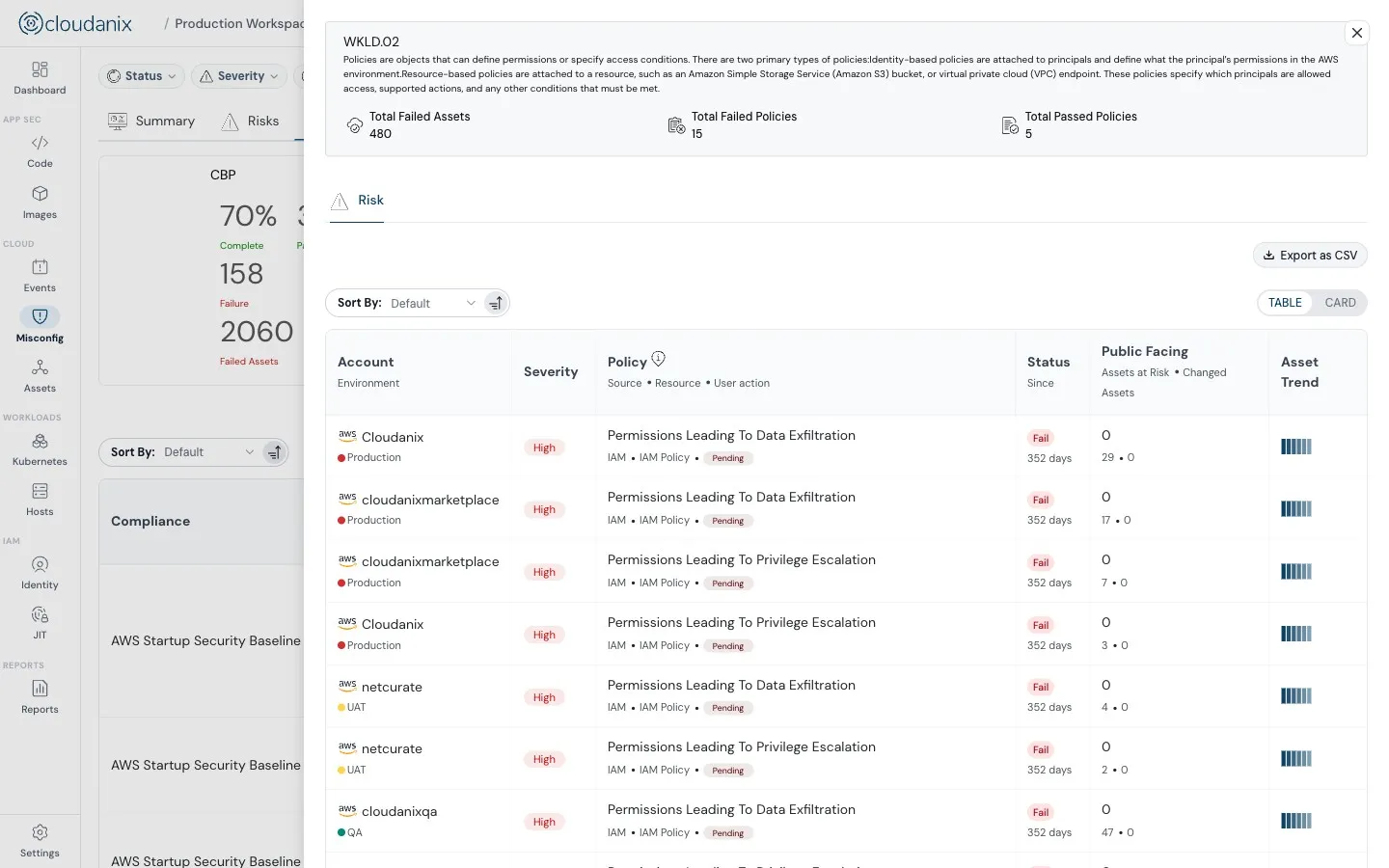This screenshot has width=1389, height=868.
Task: Open the Code section icon
Action: pos(40,143)
